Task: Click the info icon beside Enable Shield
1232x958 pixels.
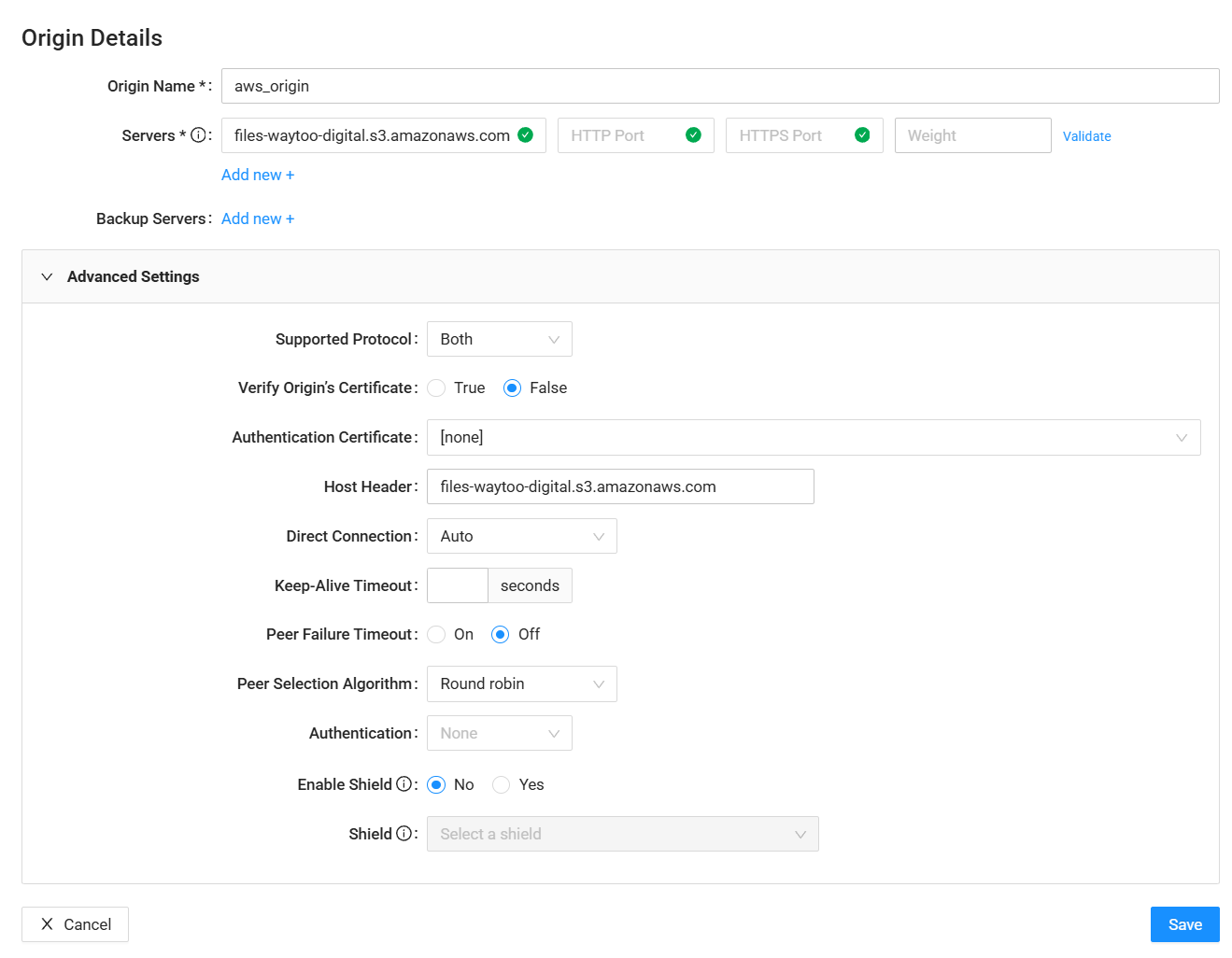Action: [x=404, y=784]
